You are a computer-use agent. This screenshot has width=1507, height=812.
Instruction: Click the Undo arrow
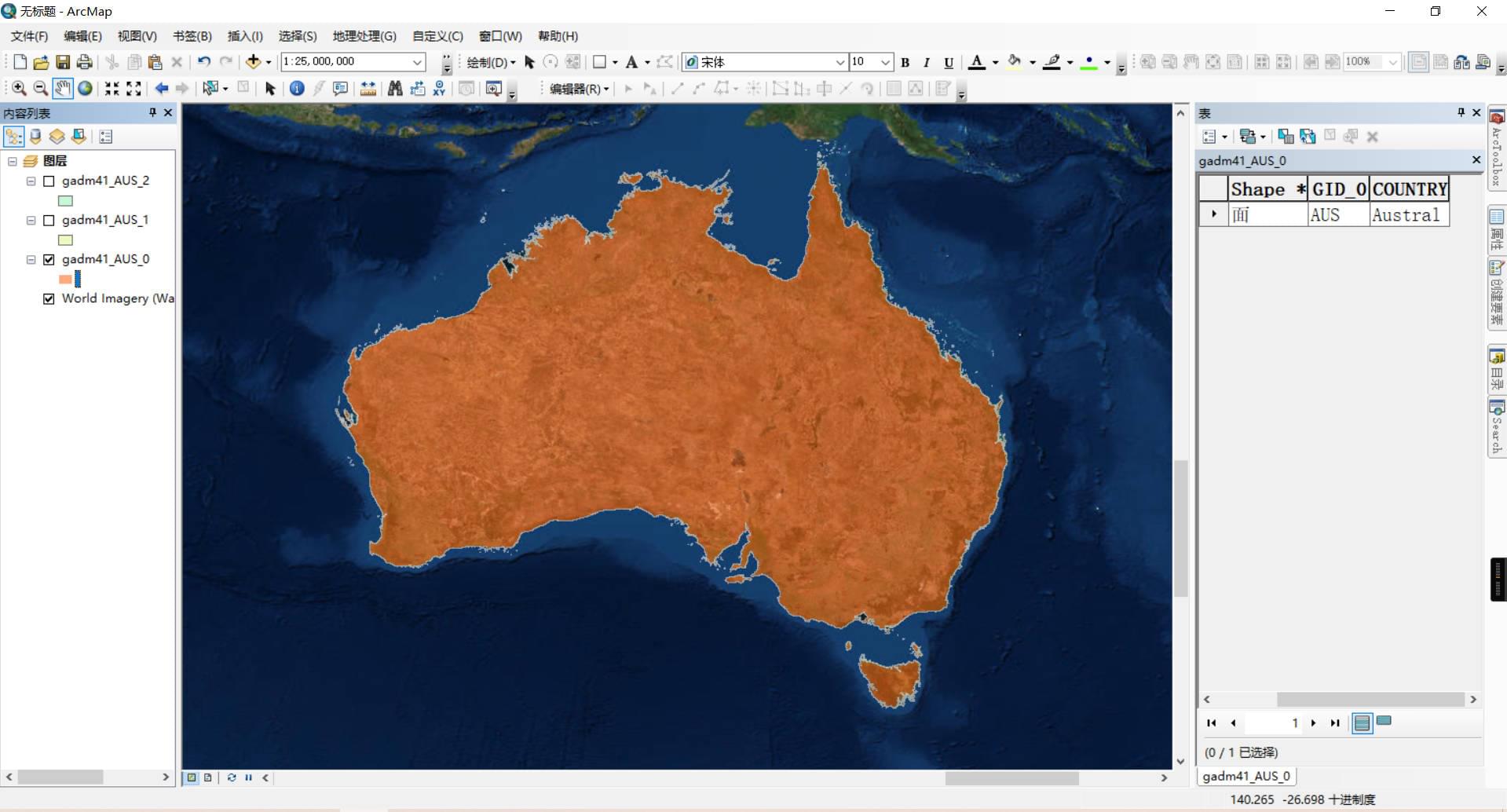pyautogui.click(x=204, y=62)
